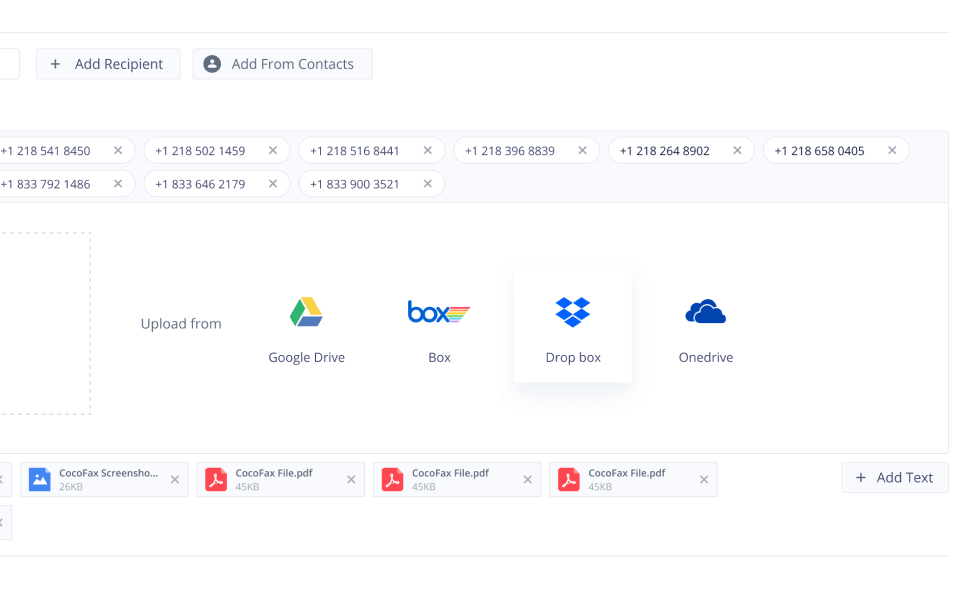Viewport: 960px width, 612px height.
Task: Choose Box as upload source
Action: pos(439,330)
